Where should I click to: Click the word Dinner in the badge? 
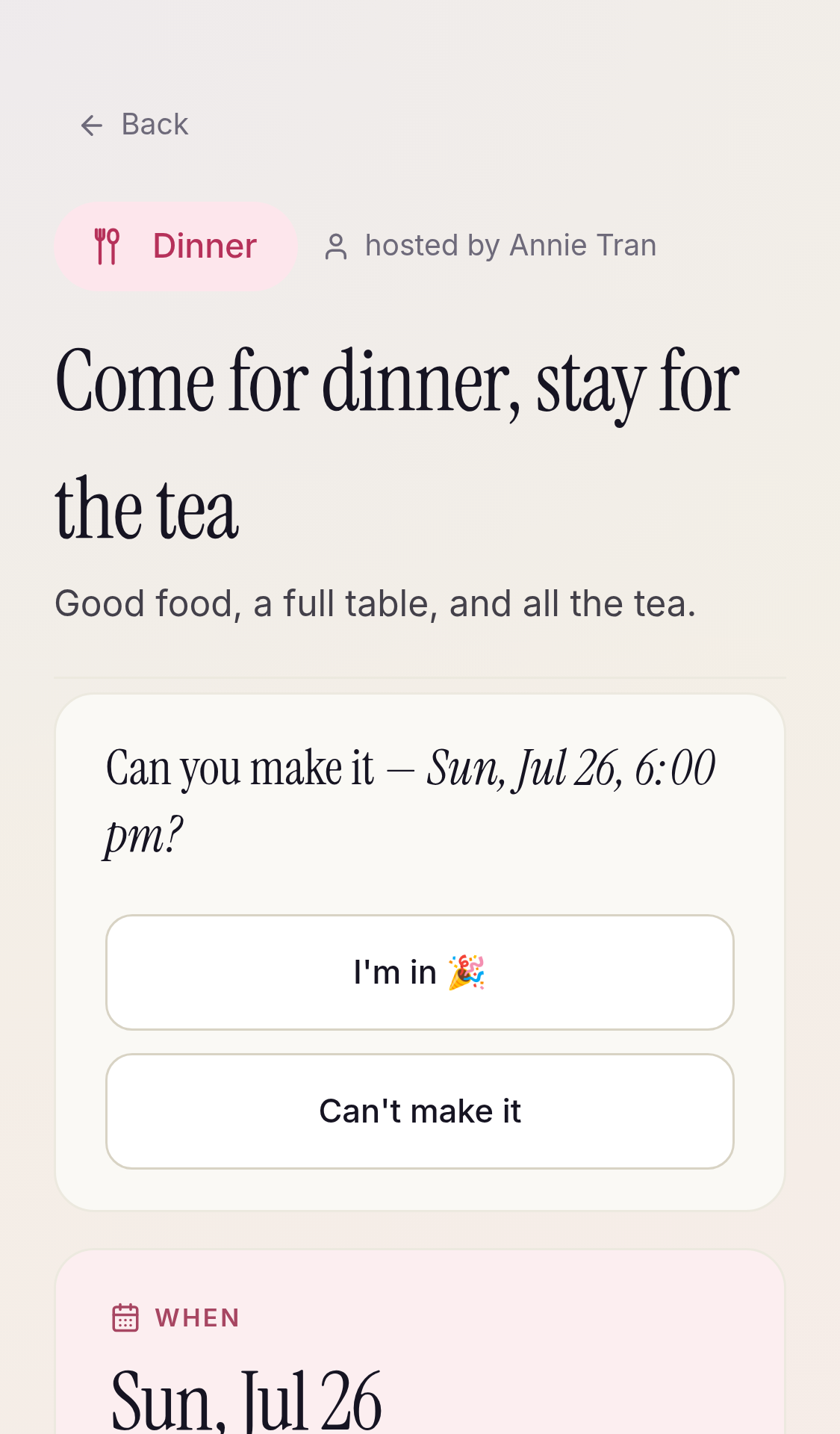click(205, 246)
